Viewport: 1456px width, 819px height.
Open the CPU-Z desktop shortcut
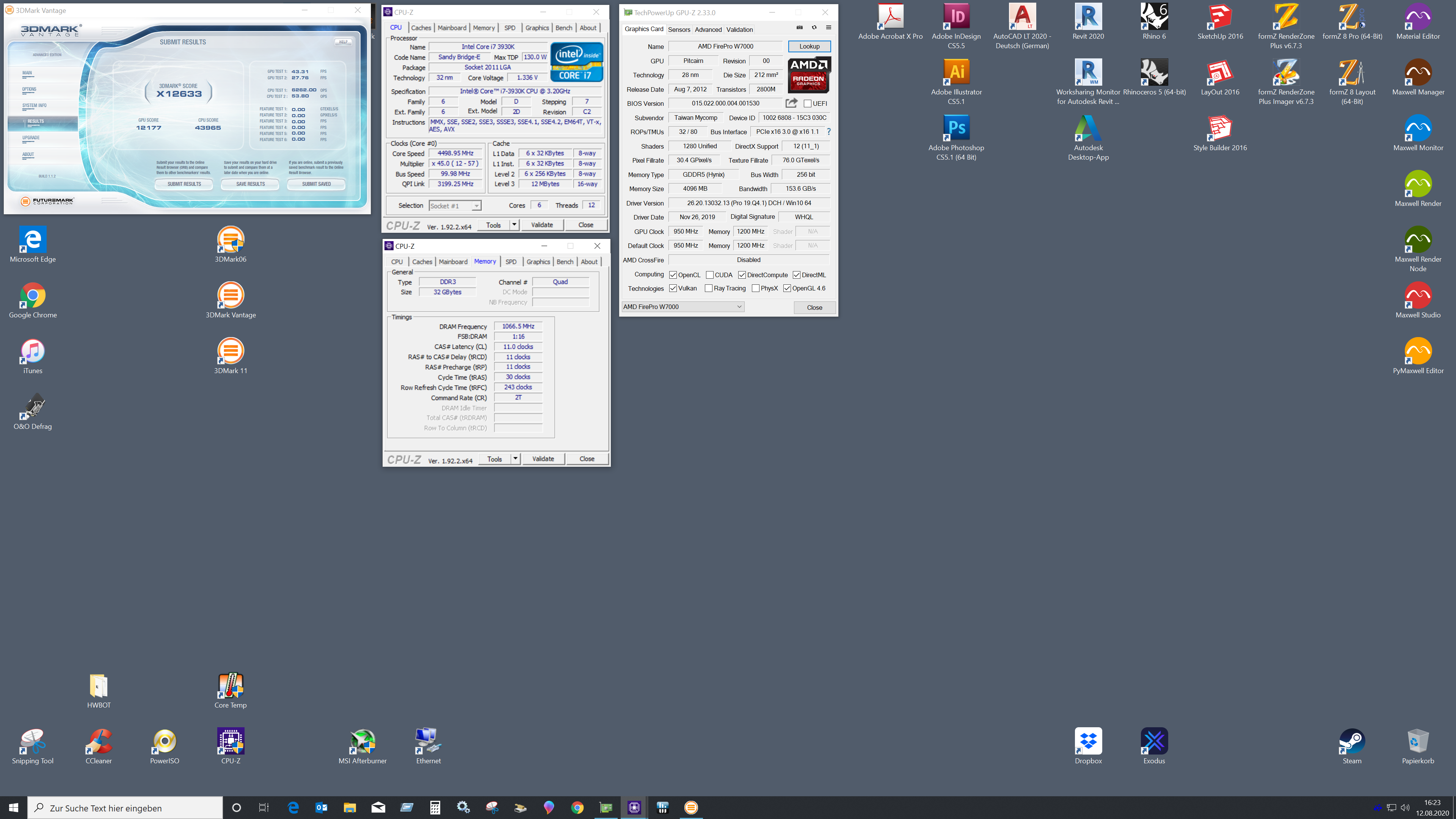[x=231, y=746]
